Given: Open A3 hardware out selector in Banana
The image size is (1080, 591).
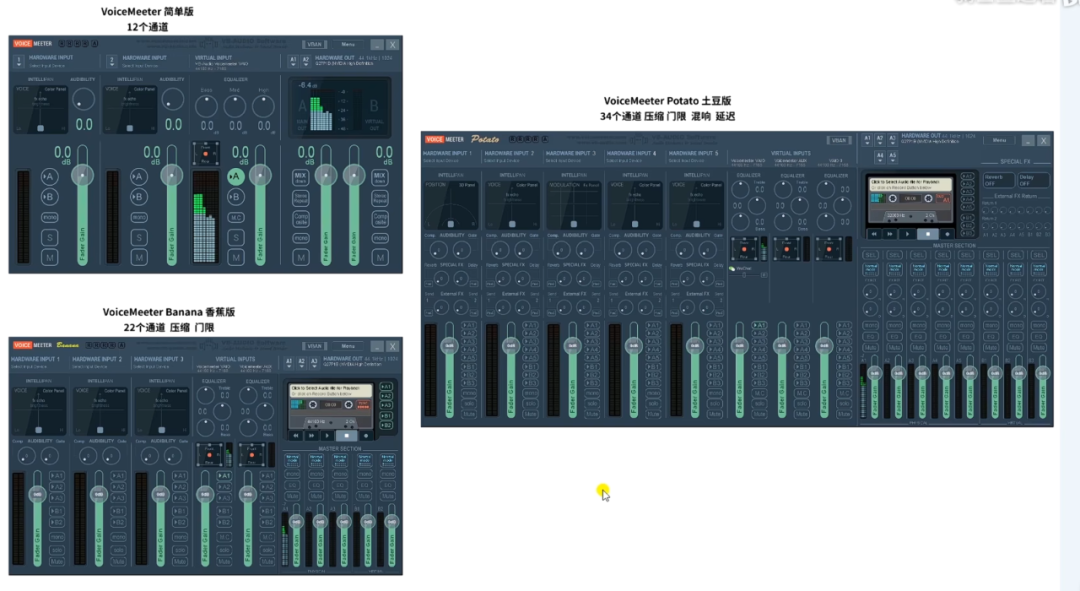Looking at the screenshot, I should pos(314,361).
